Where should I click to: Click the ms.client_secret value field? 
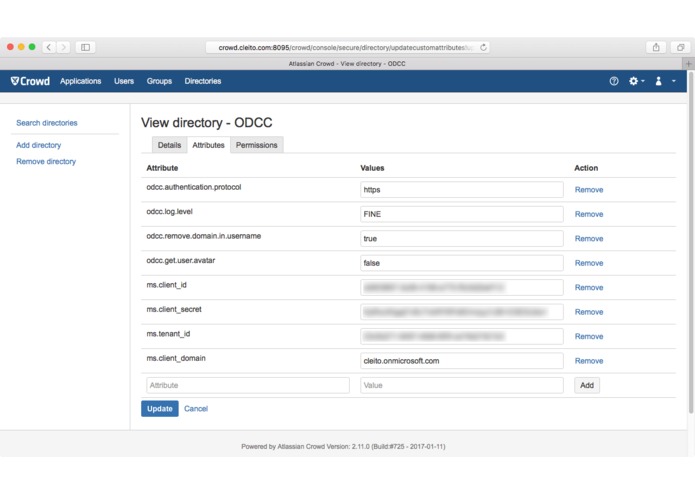point(461,312)
